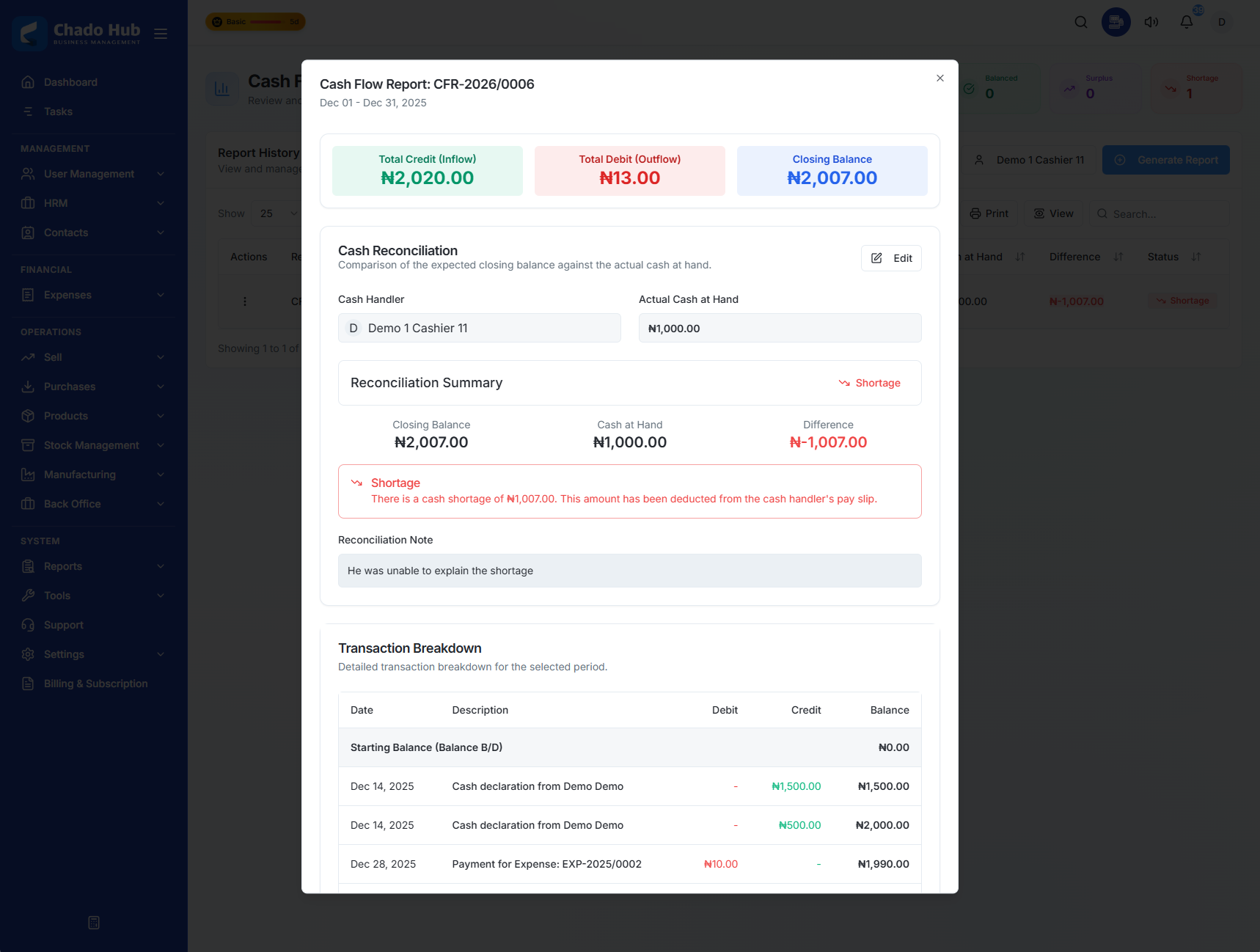Viewport: 1260px width, 952px height.
Task: Click Edit in Cash Reconciliation
Action: pyautogui.click(x=891, y=258)
